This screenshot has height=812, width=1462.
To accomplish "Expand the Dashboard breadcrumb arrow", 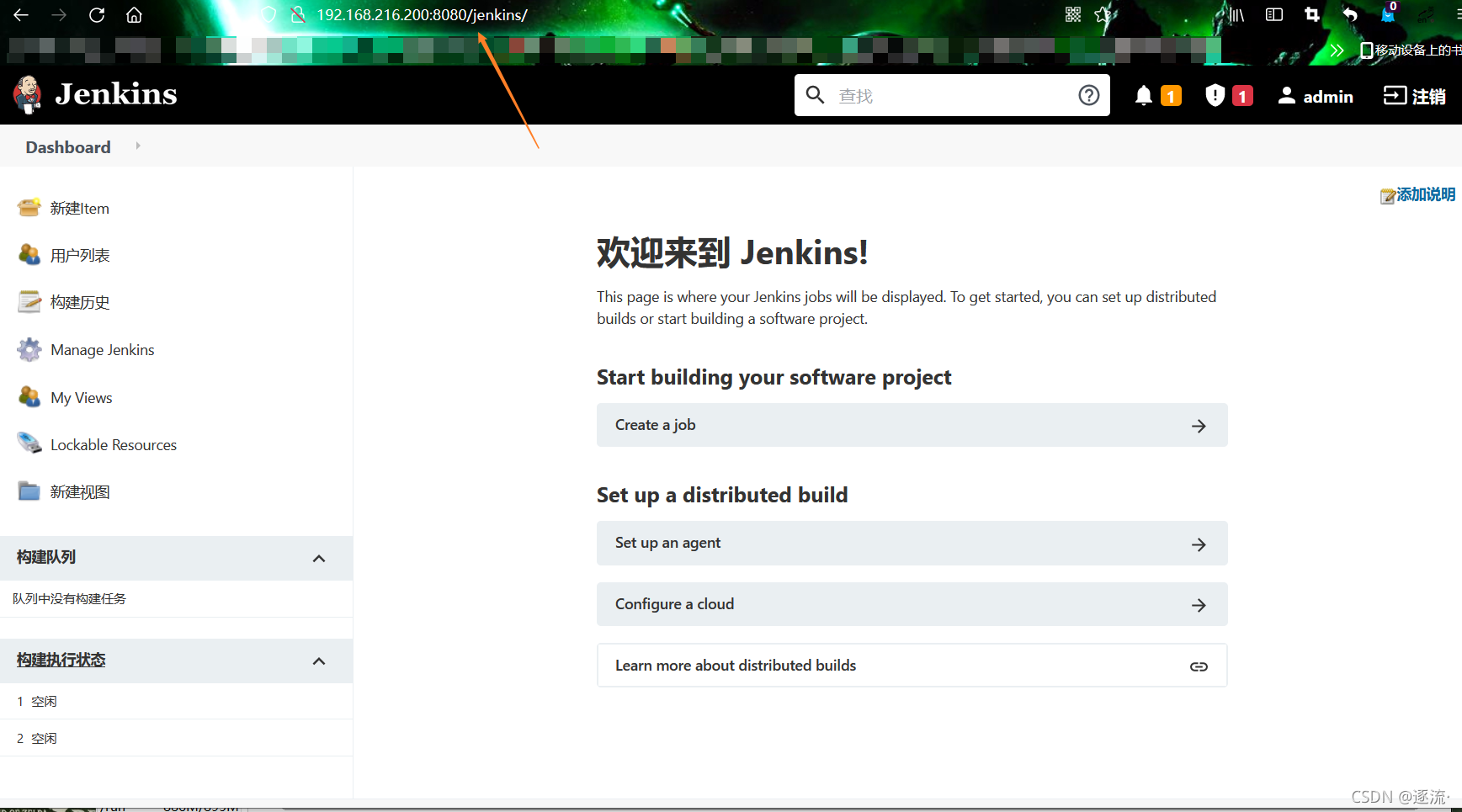I will (138, 146).
